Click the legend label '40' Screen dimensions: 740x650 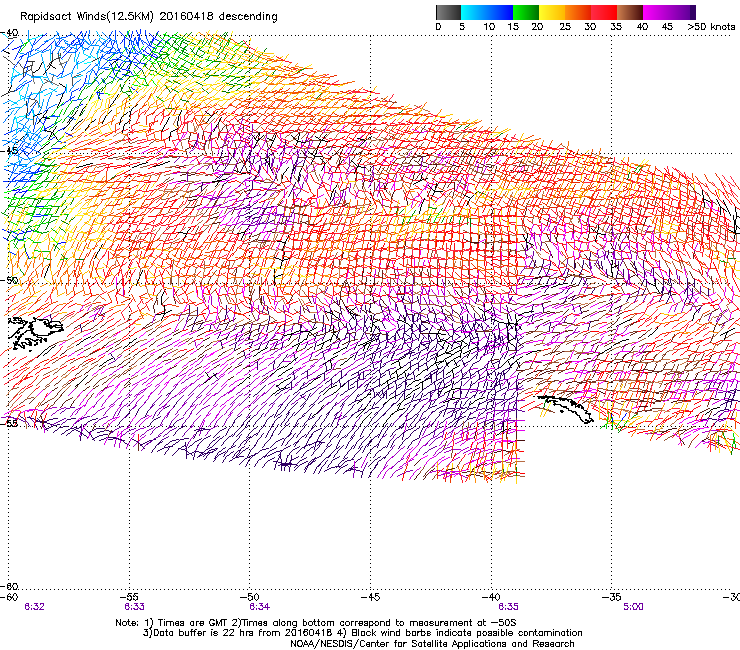click(642, 27)
